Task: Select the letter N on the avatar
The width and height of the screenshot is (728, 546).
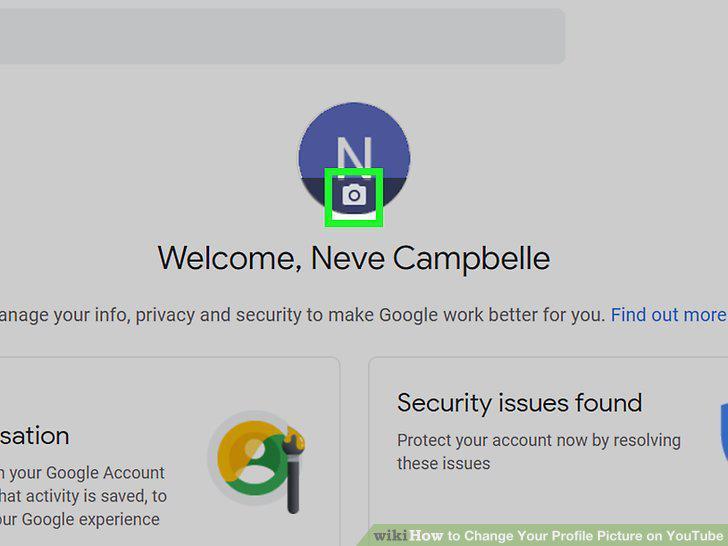Action: point(354,154)
